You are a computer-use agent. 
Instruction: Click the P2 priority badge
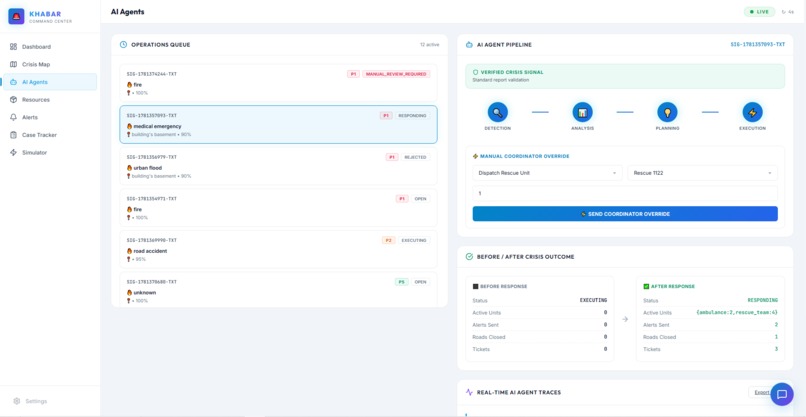click(x=389, y=240)
